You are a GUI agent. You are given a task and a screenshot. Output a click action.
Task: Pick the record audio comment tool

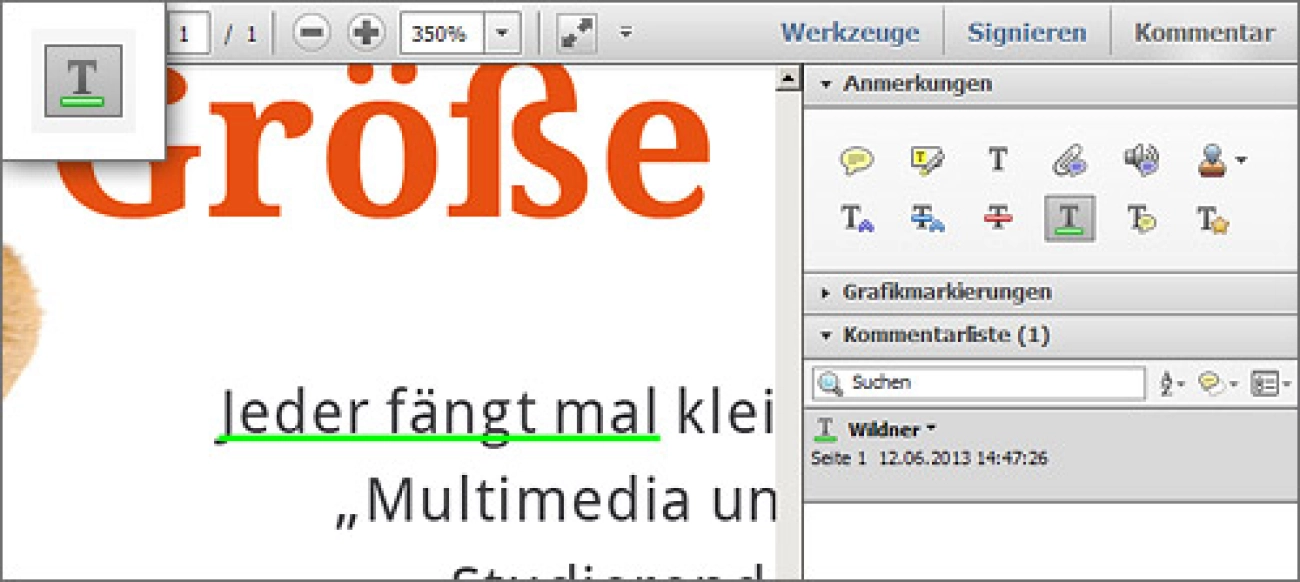pos(1141,160)
